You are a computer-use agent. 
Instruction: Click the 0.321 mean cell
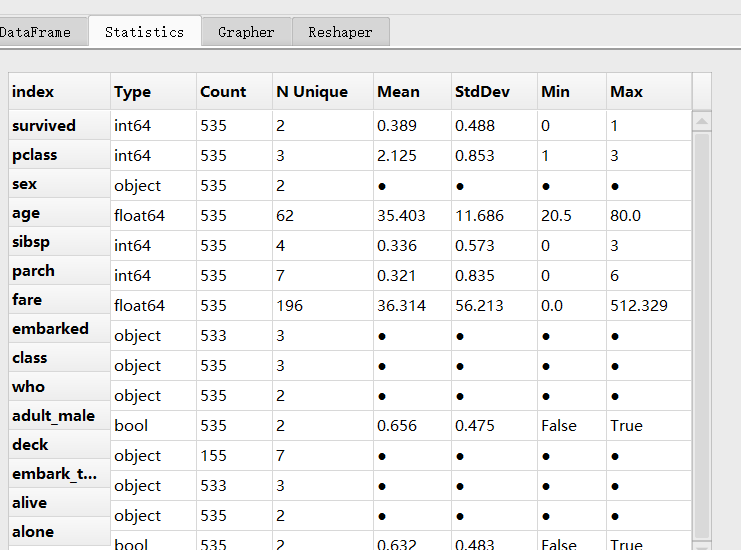pyautogui.click(x=413, y=275)
